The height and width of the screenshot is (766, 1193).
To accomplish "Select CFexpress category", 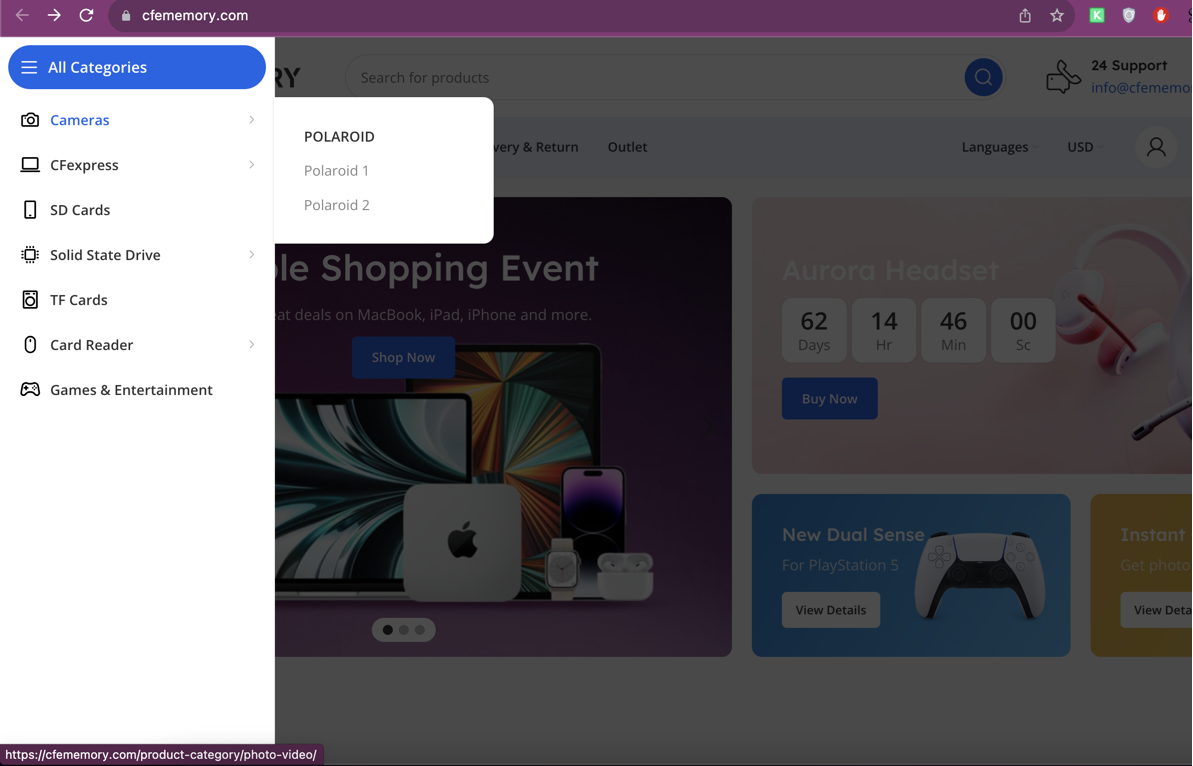I will tap(84, 165).
